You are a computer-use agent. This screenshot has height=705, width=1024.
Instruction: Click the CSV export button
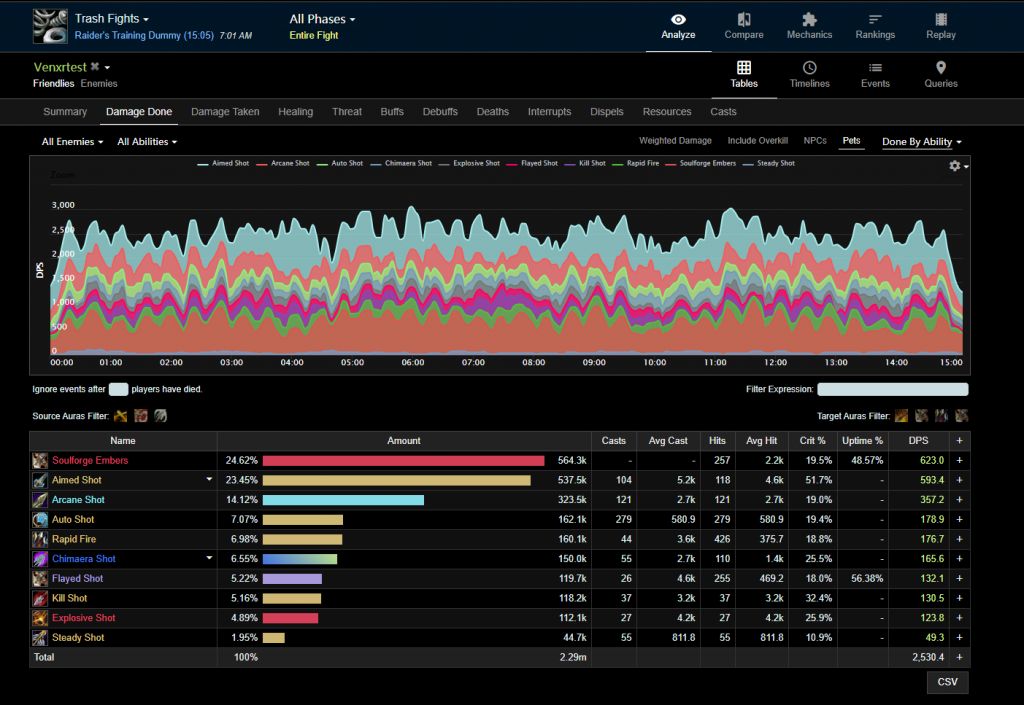click(x=948, y=682)
